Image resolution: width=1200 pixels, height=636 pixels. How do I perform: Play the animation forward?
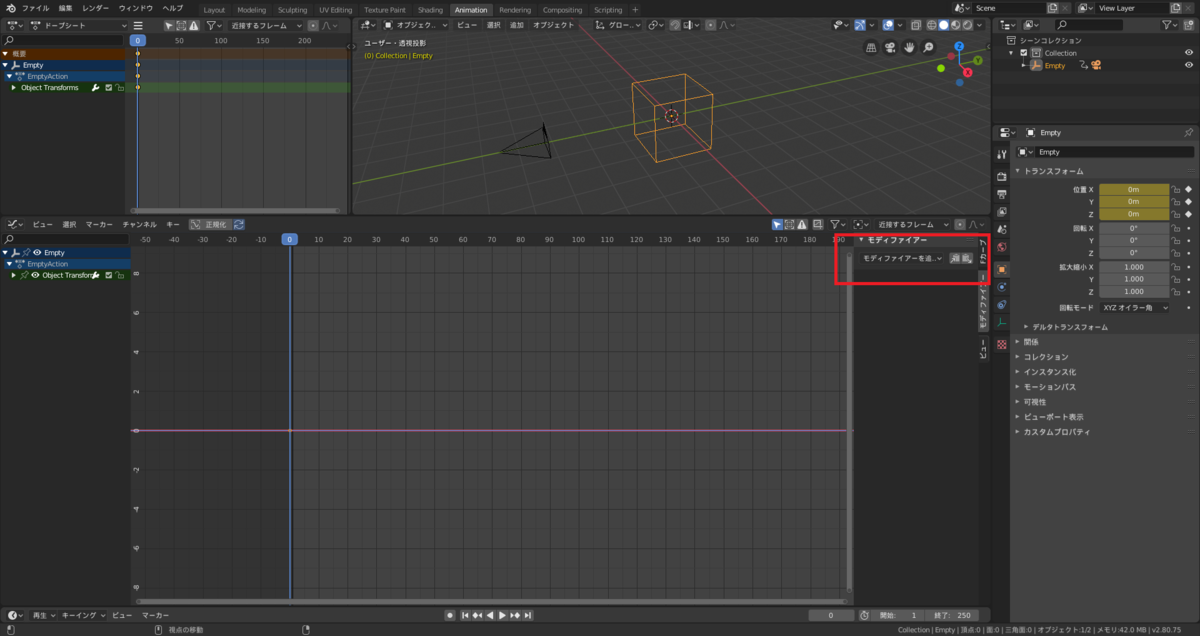click(502, 615)
